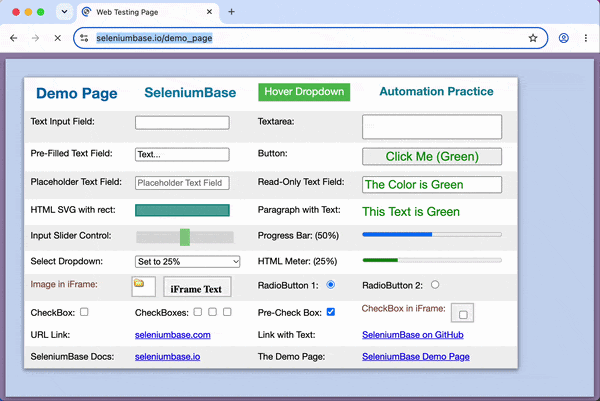
Task: Click the iFrame Text box
Action: (197, 287)
